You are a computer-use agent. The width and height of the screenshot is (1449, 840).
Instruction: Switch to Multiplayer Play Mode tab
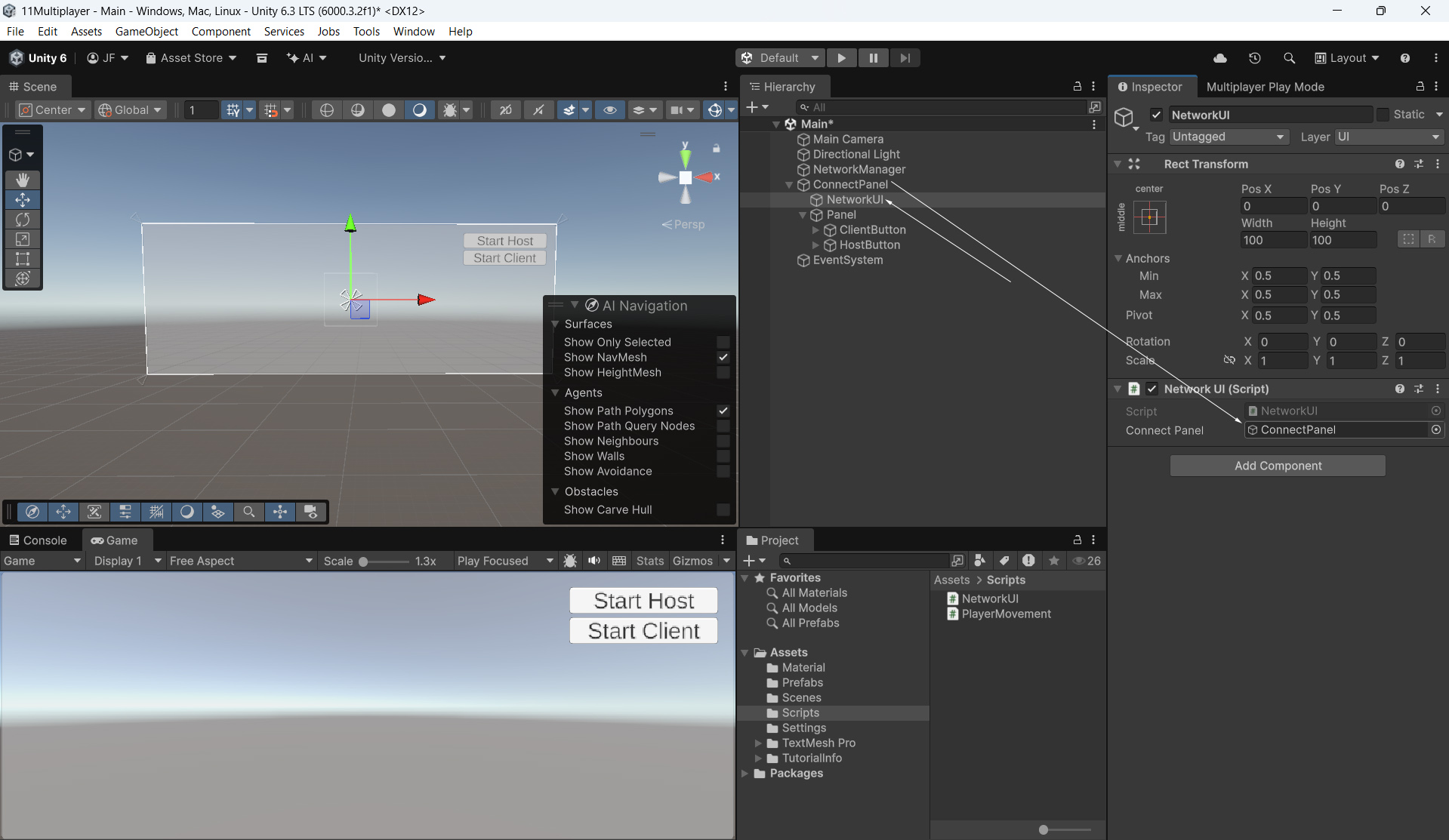(1265, 87)
